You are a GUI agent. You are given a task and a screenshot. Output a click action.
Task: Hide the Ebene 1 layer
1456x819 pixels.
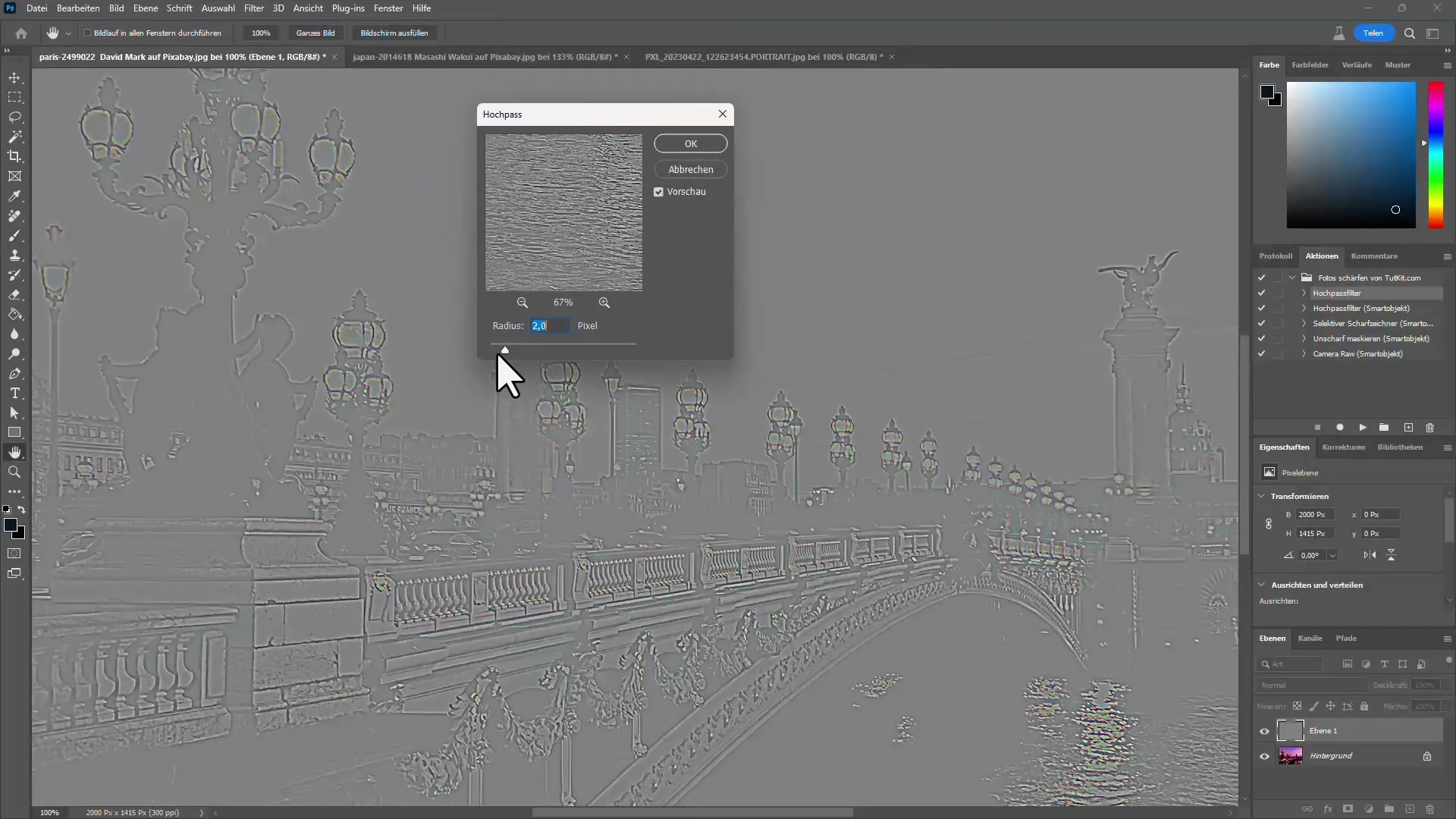coord(1264,731)
